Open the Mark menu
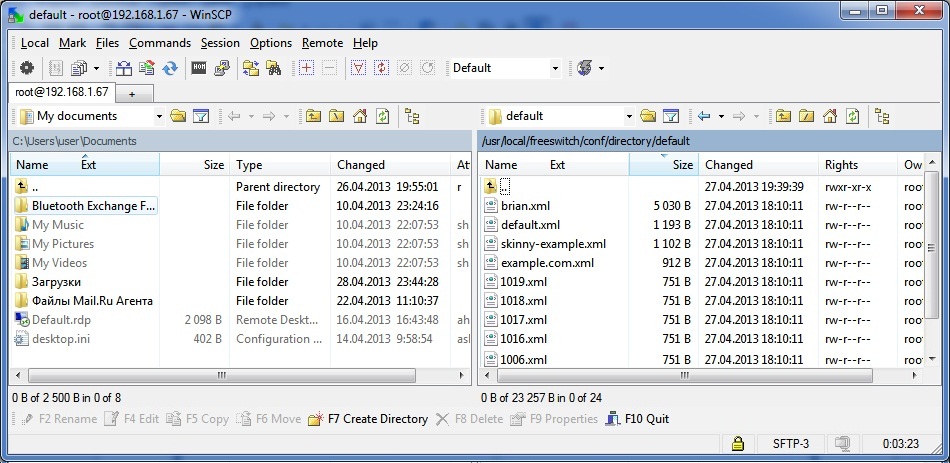Viewport: 950px width, 463px height. (73, 43)
